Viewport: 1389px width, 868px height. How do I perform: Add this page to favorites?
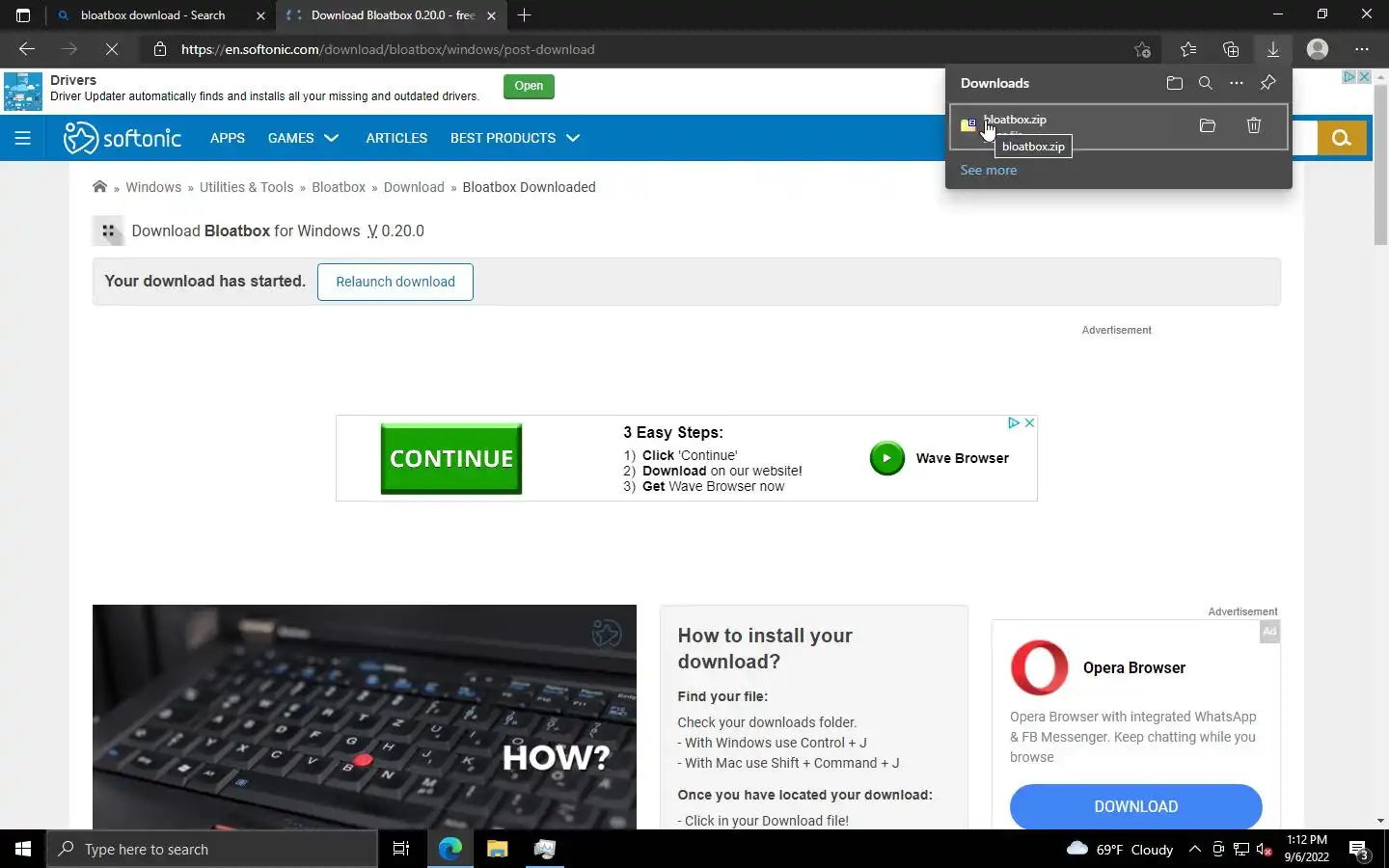coord(1142,49)
